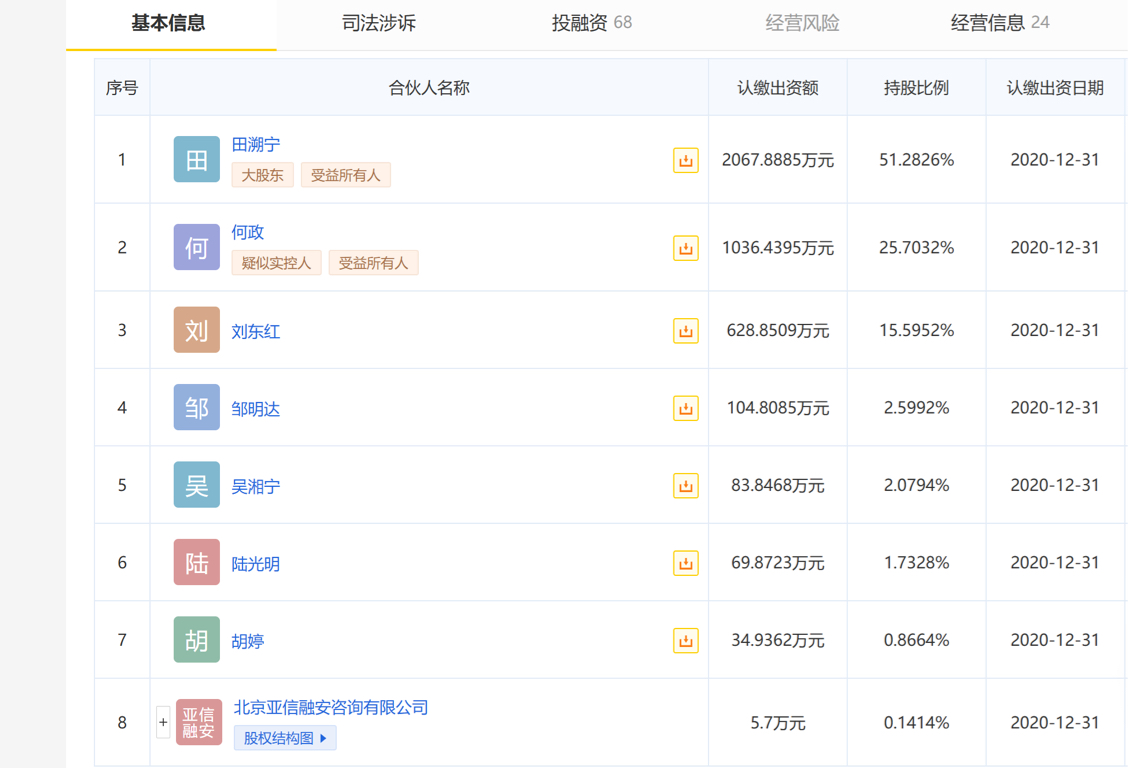Click the 北京亚信融安咨询有限公司 company link
The width and height of the screenshot is (1128, 768).
point(331,707)
